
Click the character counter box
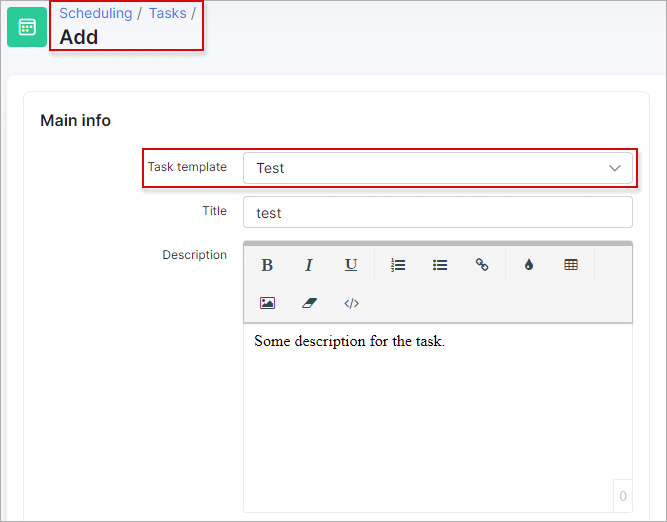tap(622, 496)
